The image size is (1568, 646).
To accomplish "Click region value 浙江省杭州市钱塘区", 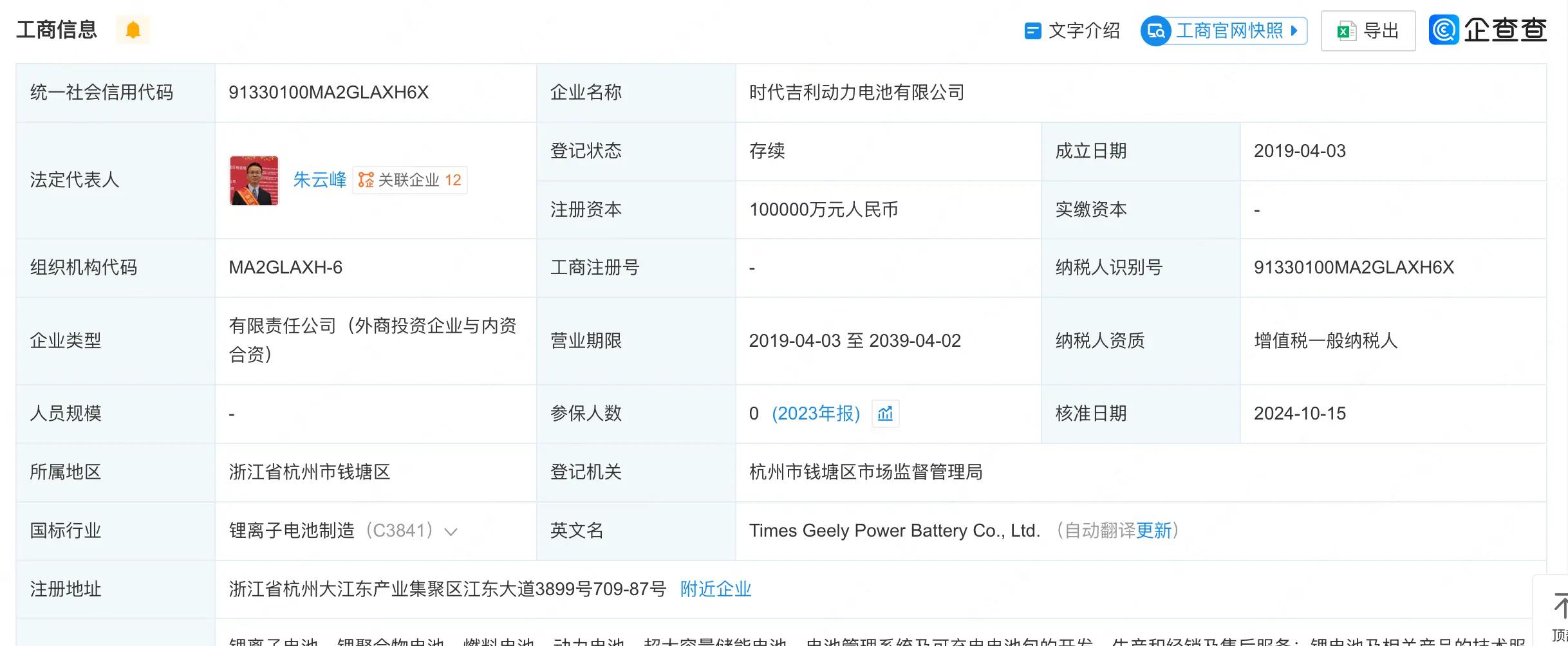I will (310, 472).
